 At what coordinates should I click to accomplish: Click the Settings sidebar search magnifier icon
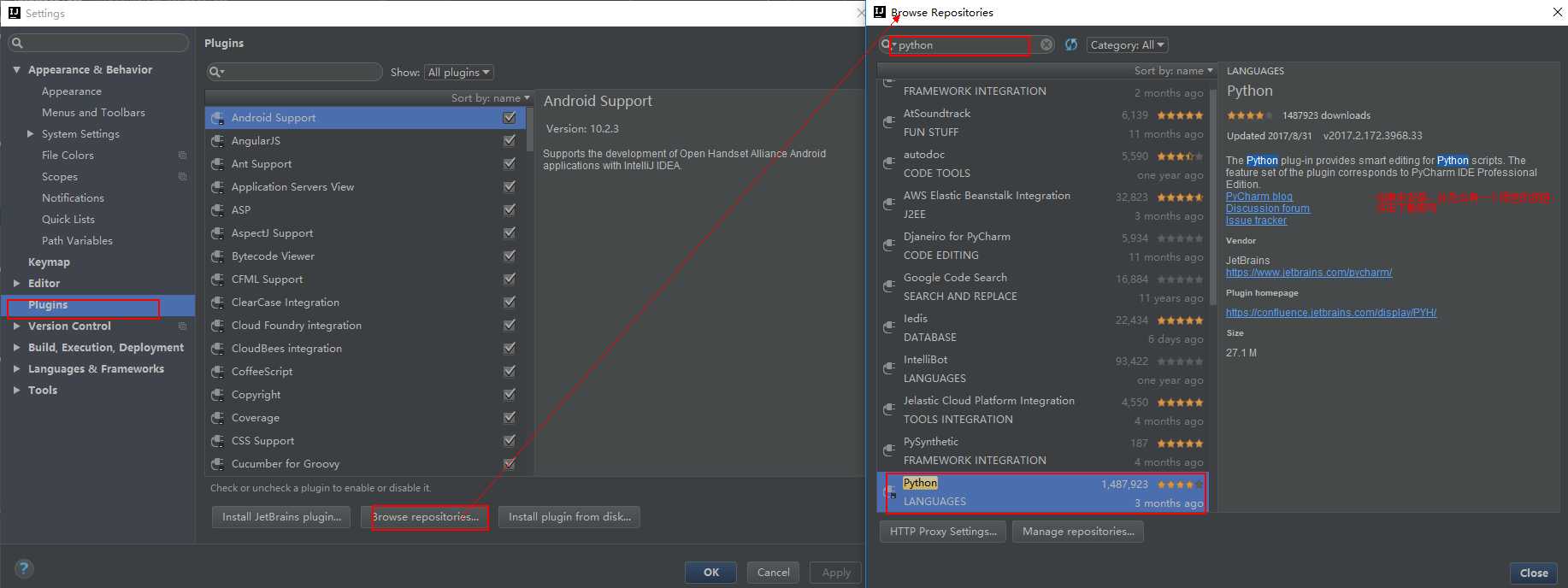pyautogui.click(x=17, y=43)
